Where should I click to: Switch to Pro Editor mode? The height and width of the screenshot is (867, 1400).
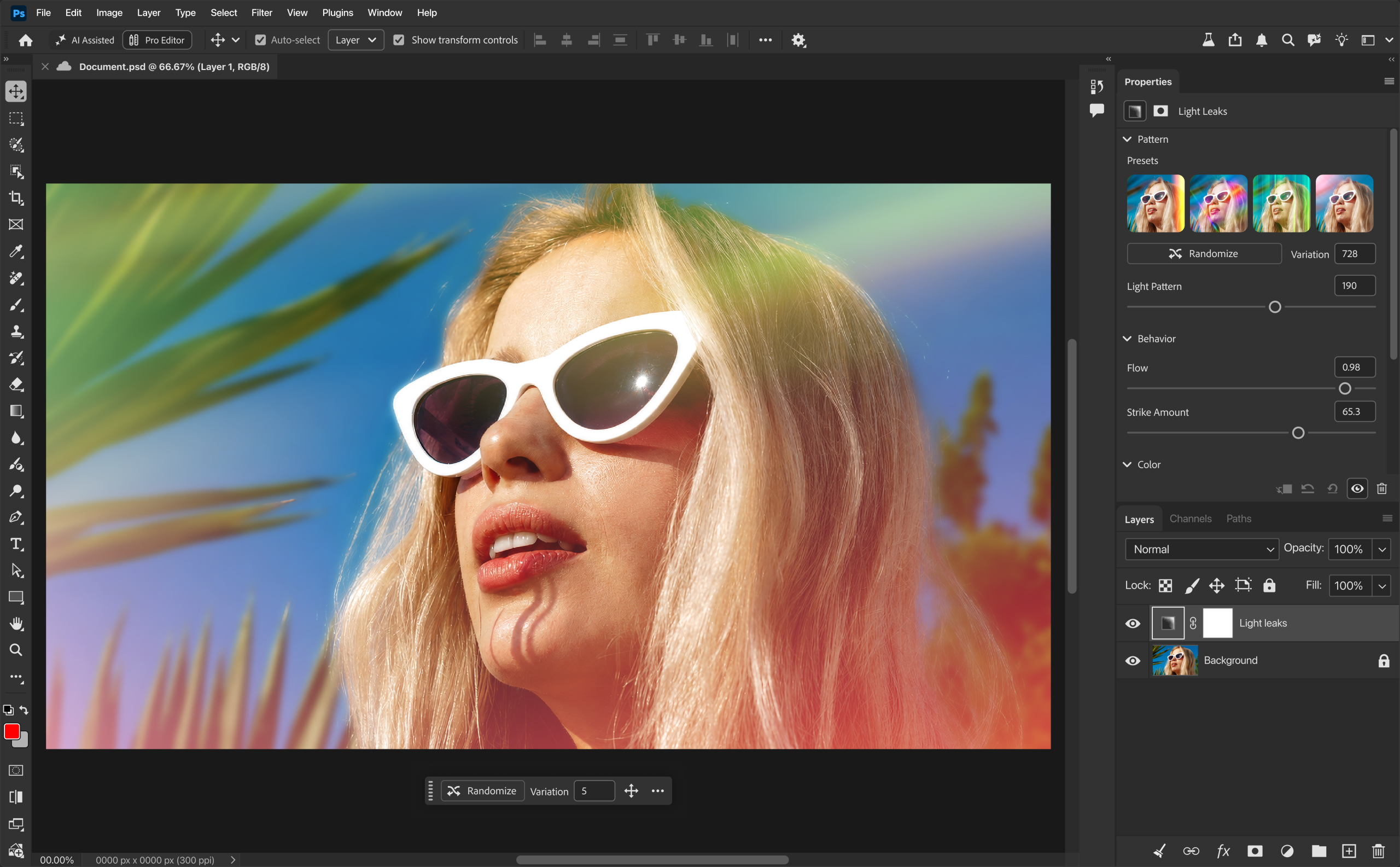click(x=157, y=40)
